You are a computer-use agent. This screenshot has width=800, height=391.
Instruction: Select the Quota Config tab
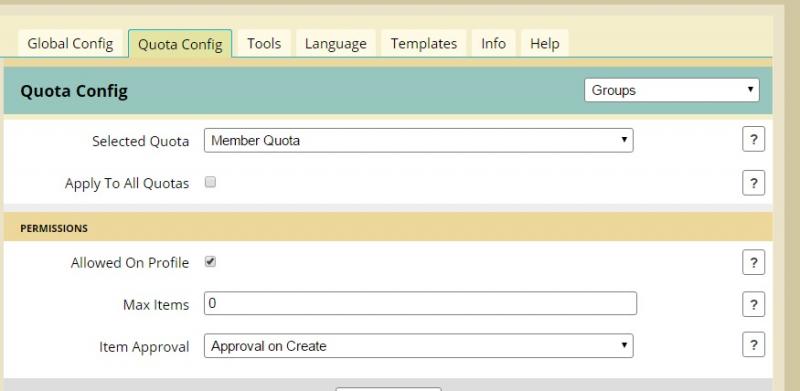point(180,44)
